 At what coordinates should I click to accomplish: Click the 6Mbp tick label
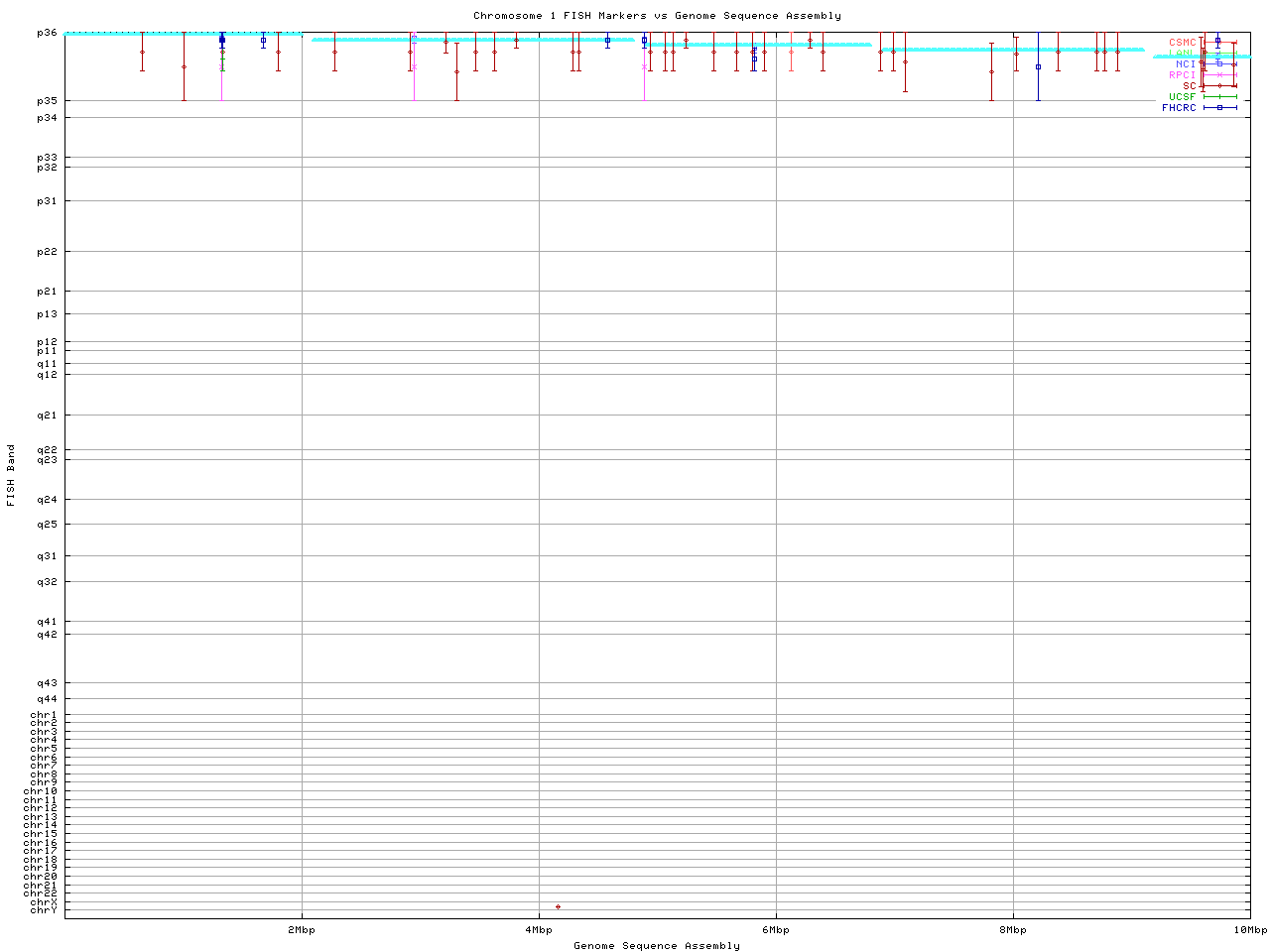point(776,929)
